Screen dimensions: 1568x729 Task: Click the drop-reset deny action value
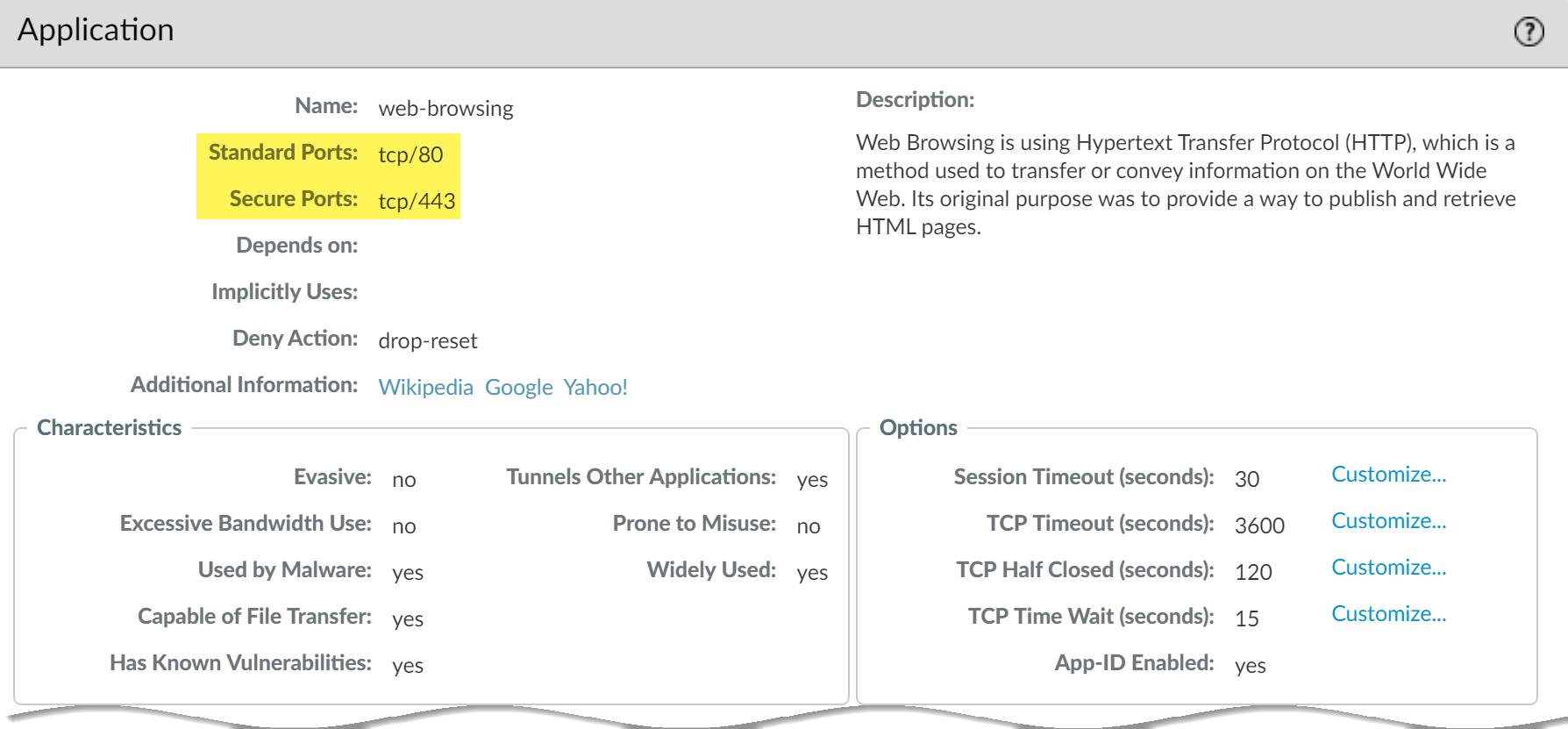pyautogui.click(x=428, y=341)
